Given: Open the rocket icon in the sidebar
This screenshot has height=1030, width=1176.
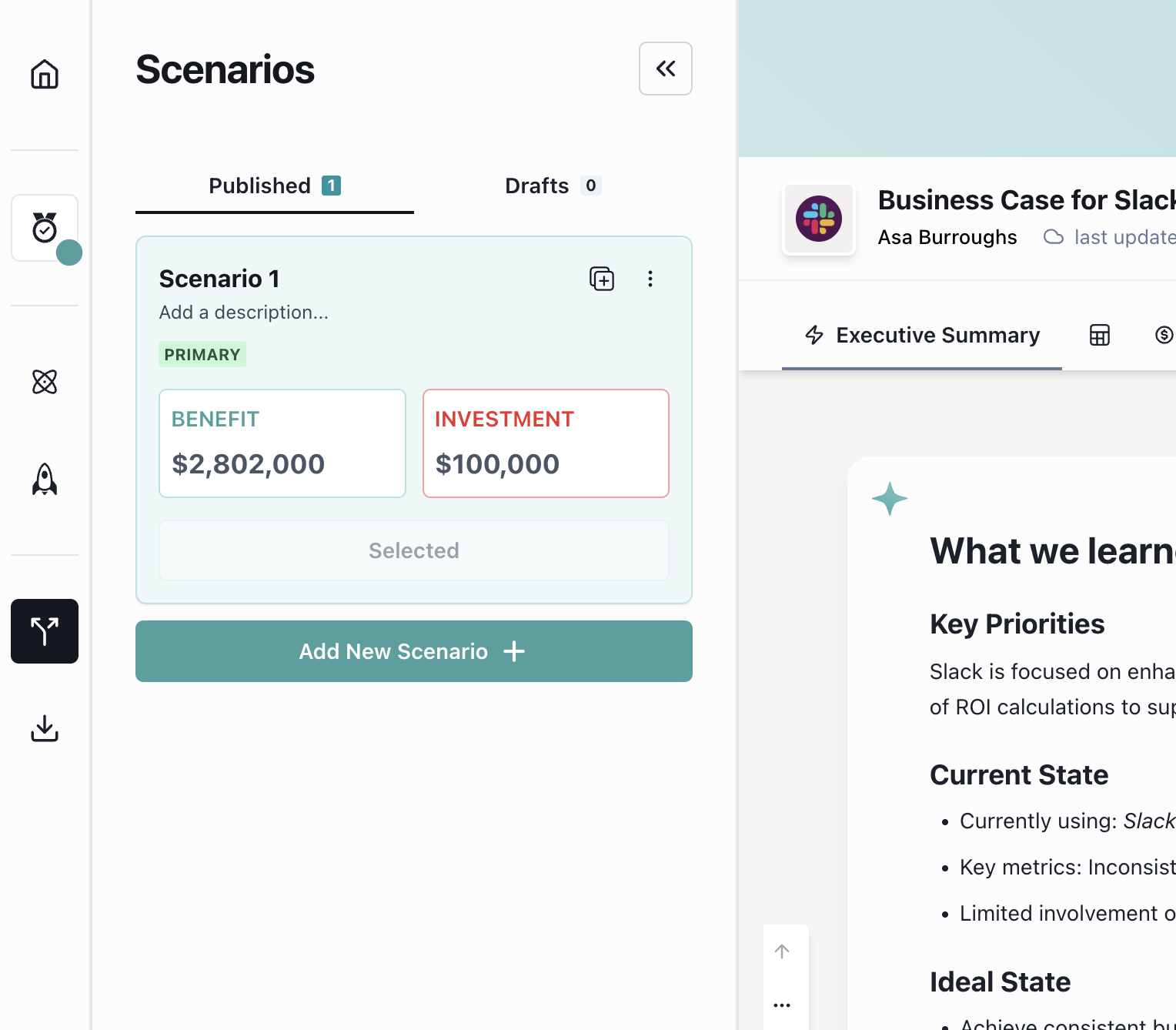Looking at the screenshot, I should pos(44,479).
